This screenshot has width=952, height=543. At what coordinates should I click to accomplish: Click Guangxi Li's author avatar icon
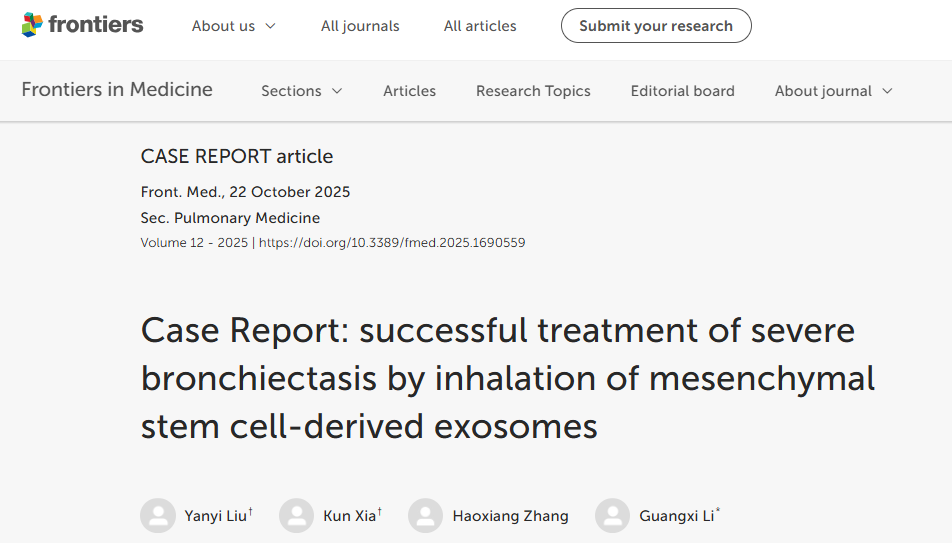tap(612, 516)
